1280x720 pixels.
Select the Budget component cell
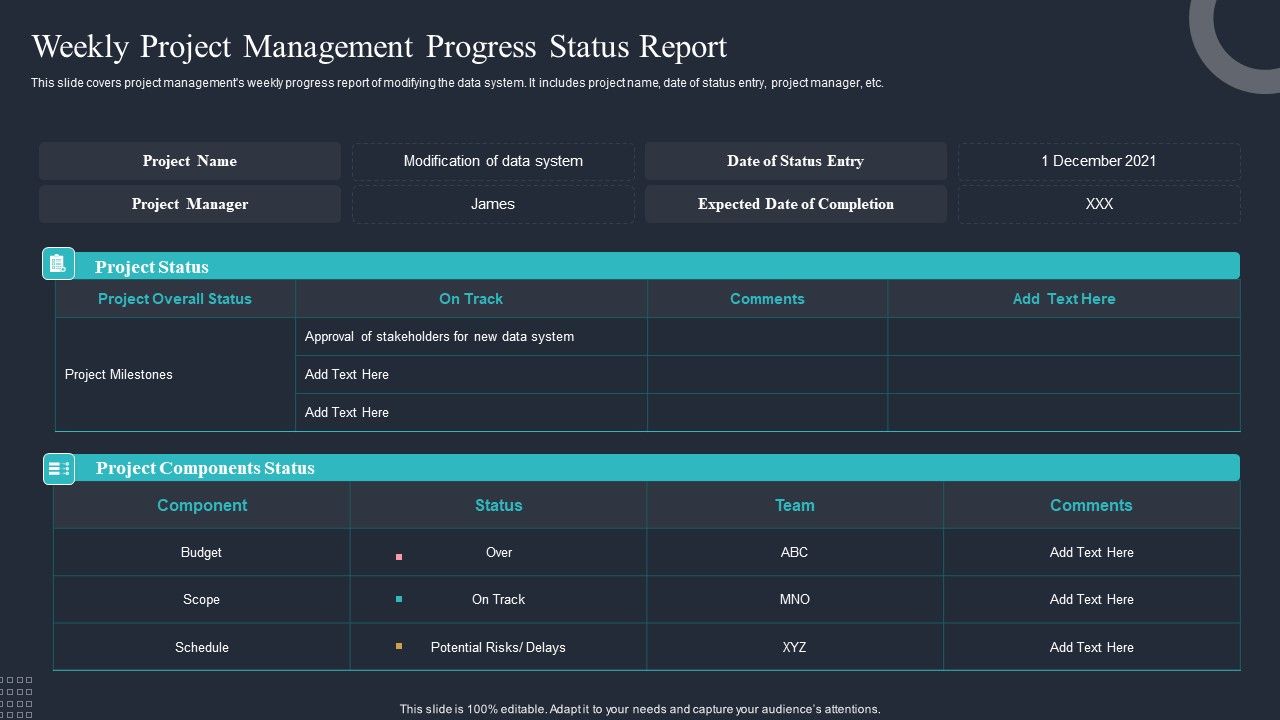click(x=202, y=552)
